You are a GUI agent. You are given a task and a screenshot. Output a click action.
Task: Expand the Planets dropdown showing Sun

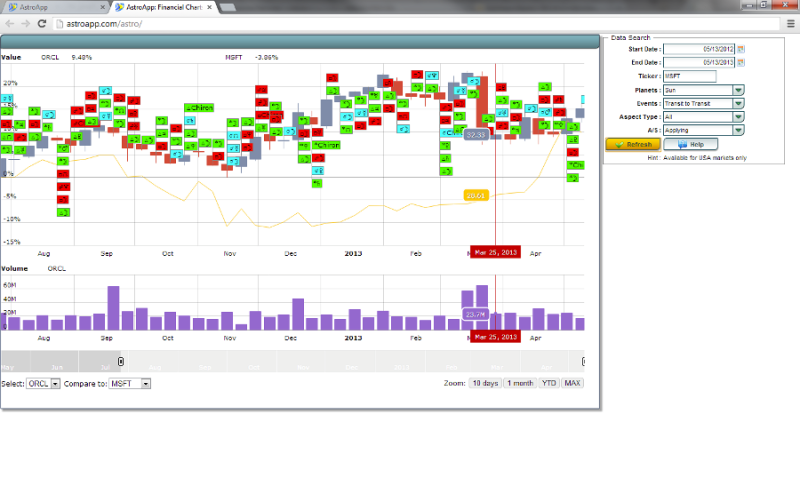click(x=738, y=90)
